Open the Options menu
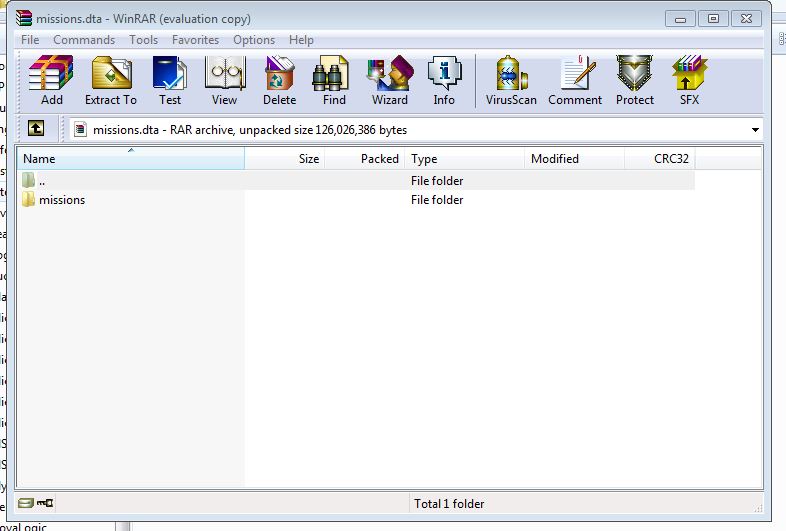 254,40
